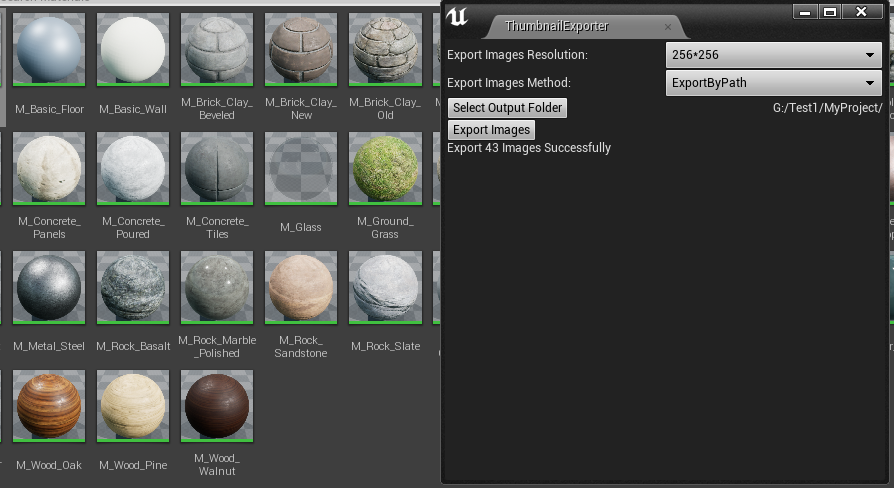This screenshot has height=488, width=894.
Task: Click the Export Images button
Action: [x=491, y=130]
